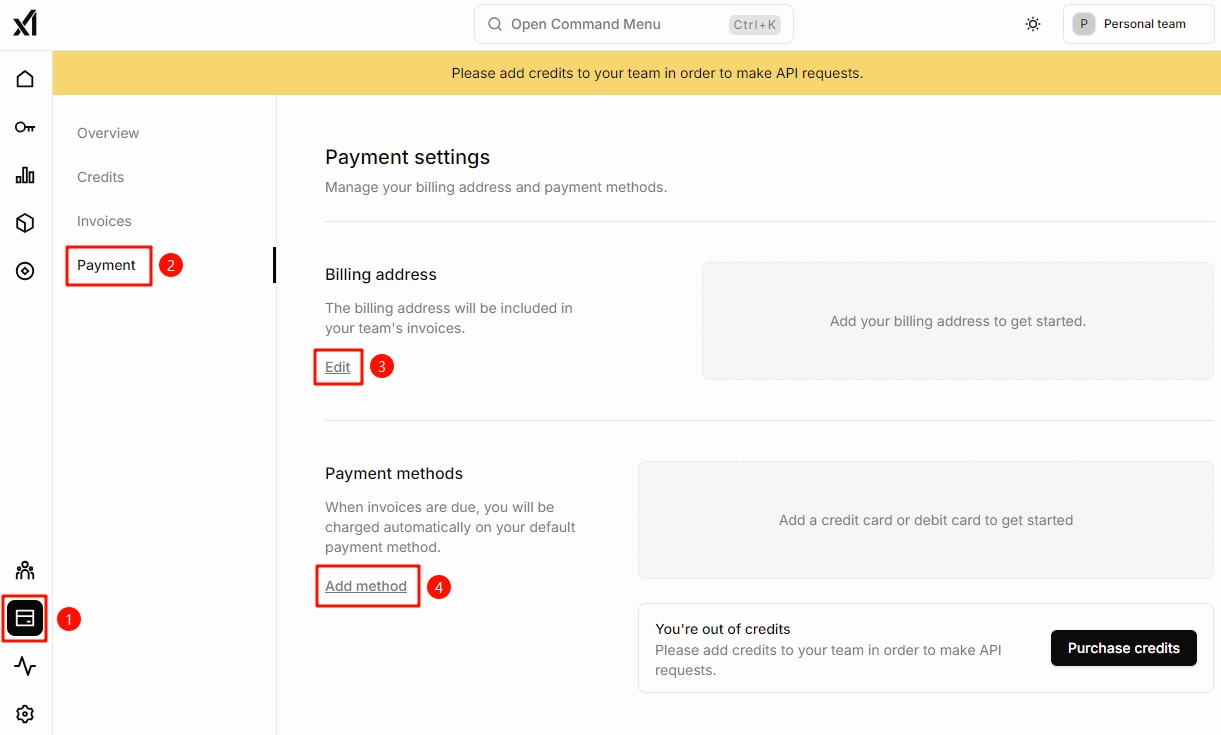This screenshot has width=1221, height=735.
Task: Toggle light/dark theme sun icon
Action: tap(1033, 24)
